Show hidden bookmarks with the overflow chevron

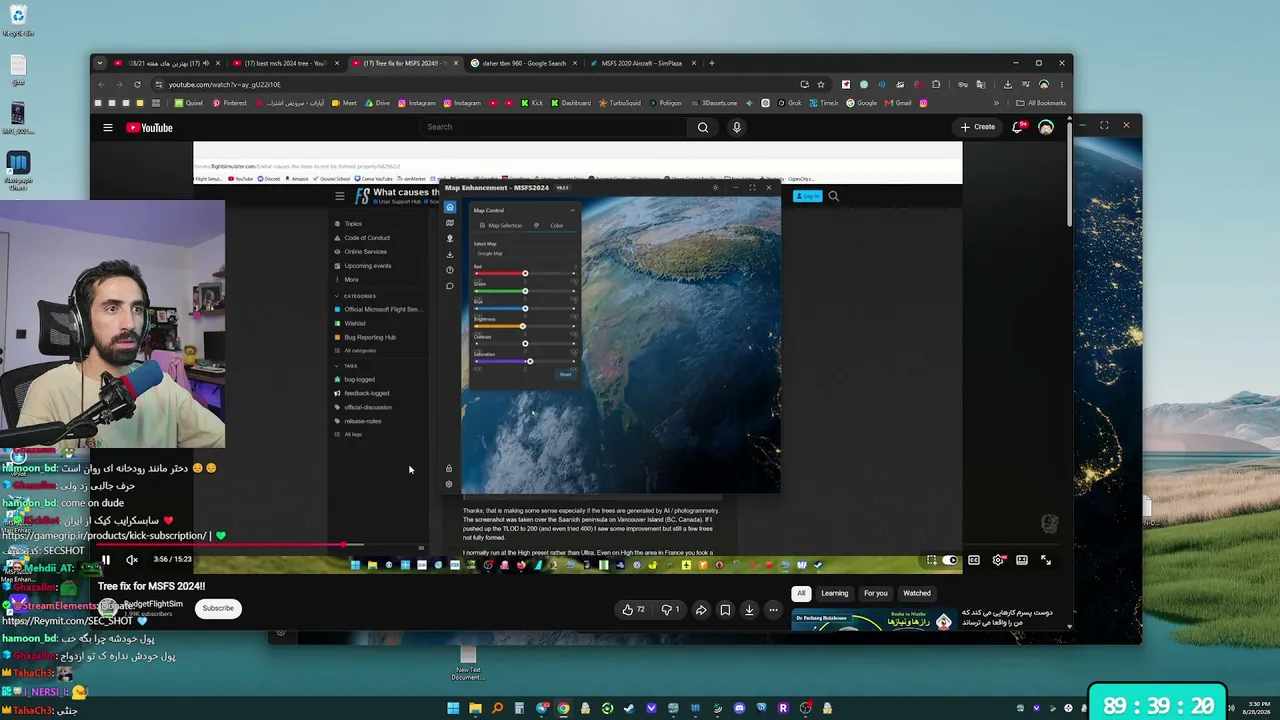tap(996, 103)
